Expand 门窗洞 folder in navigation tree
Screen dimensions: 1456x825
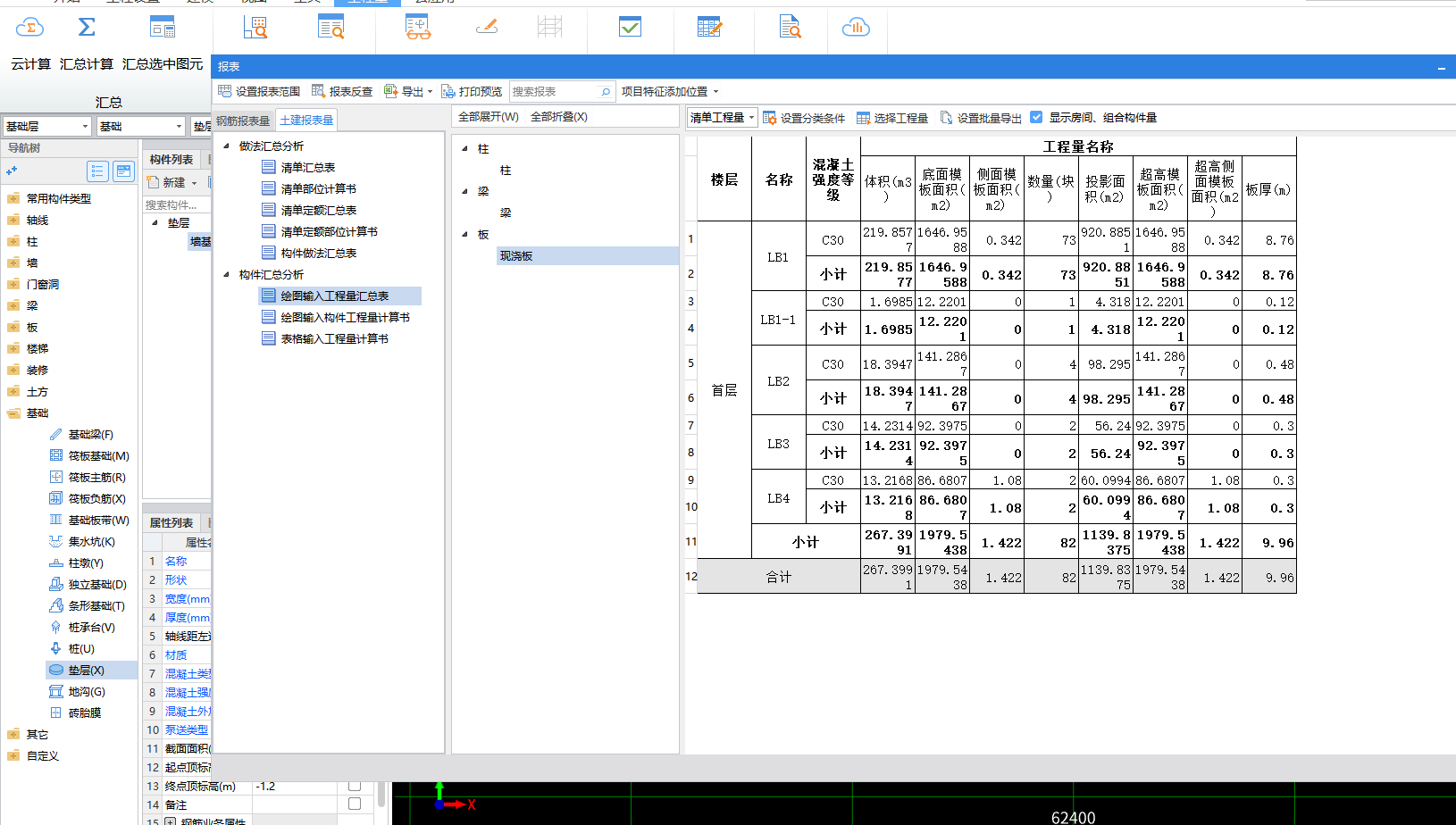pyautogui.click(x=13, y=285)
